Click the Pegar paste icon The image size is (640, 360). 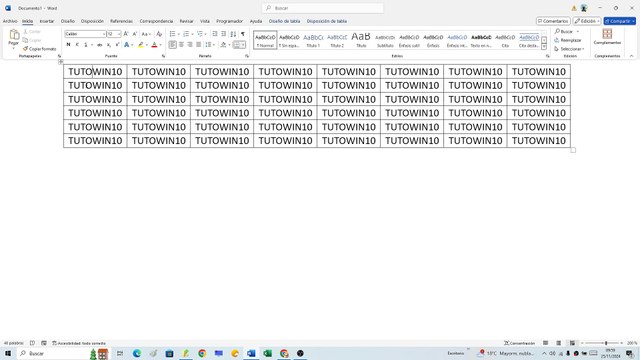[14, 35]
